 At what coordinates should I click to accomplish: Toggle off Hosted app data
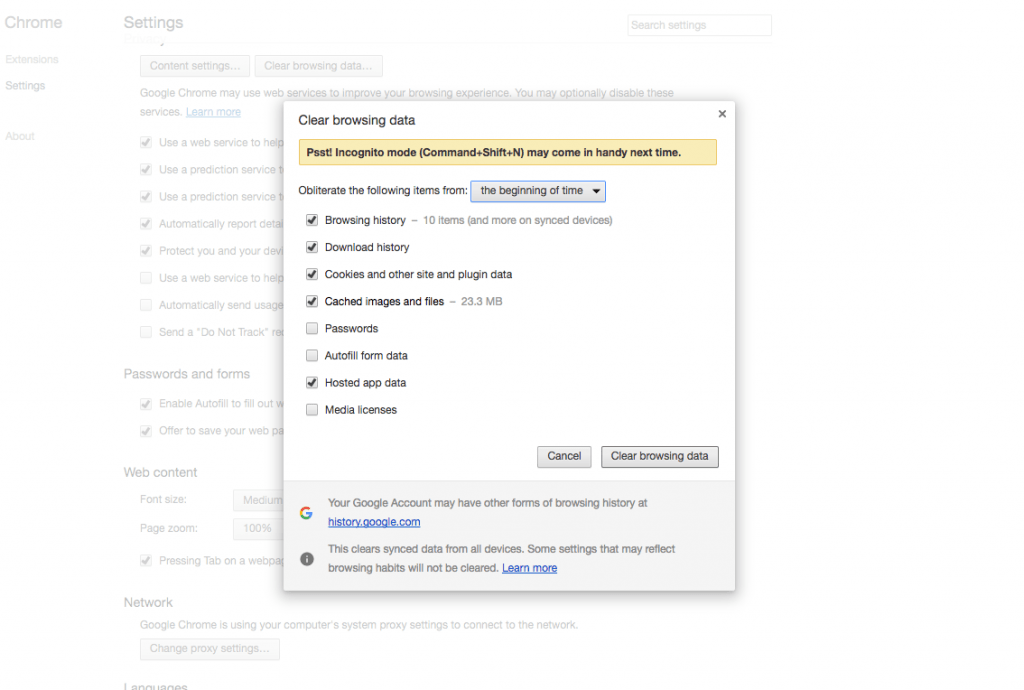[311, 382]
